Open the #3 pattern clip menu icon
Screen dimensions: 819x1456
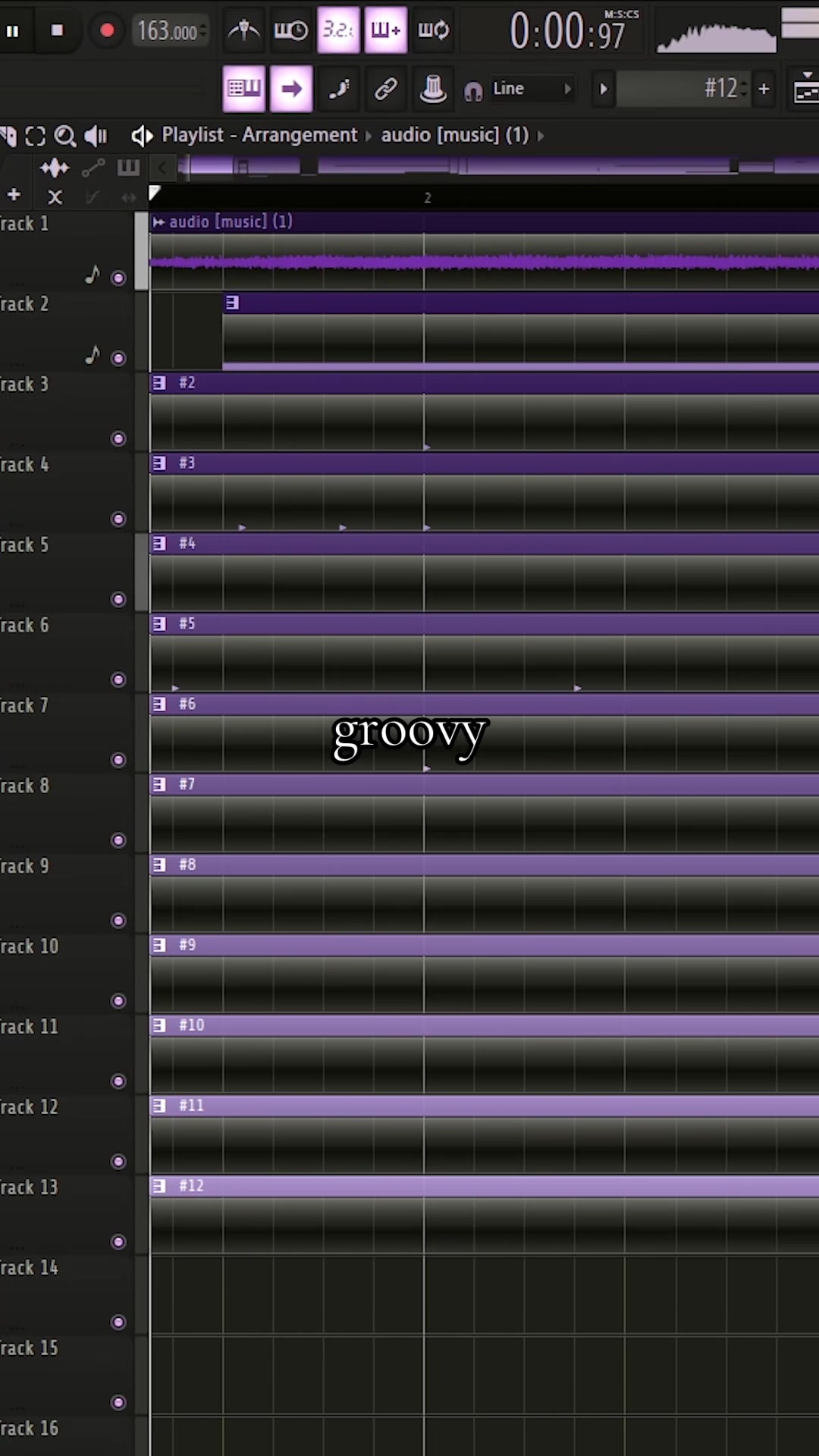pos(159,463)
